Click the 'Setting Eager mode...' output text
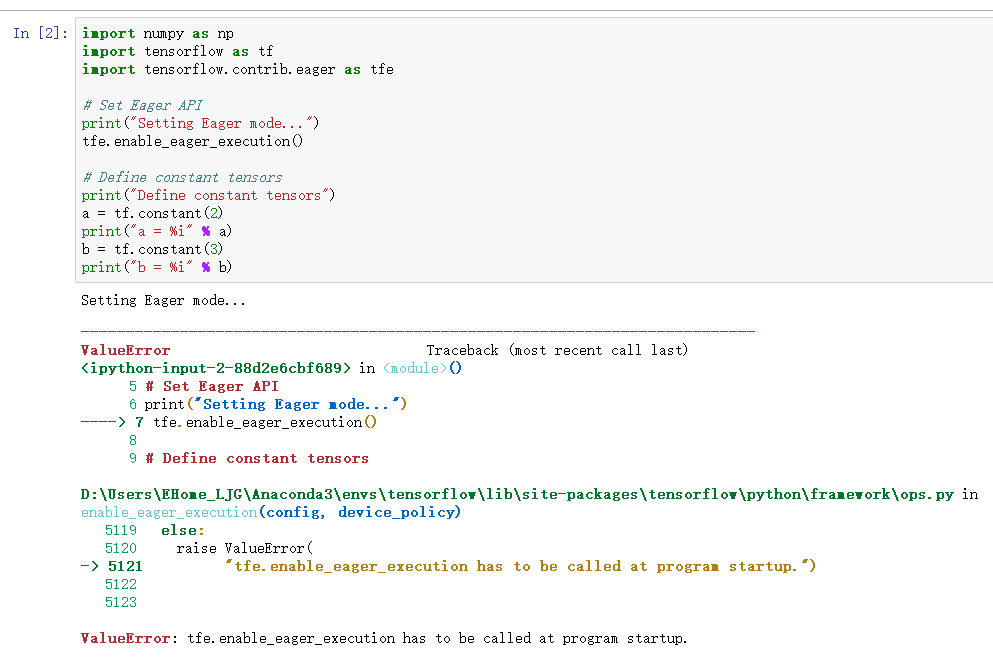 (x=163, y=300)
